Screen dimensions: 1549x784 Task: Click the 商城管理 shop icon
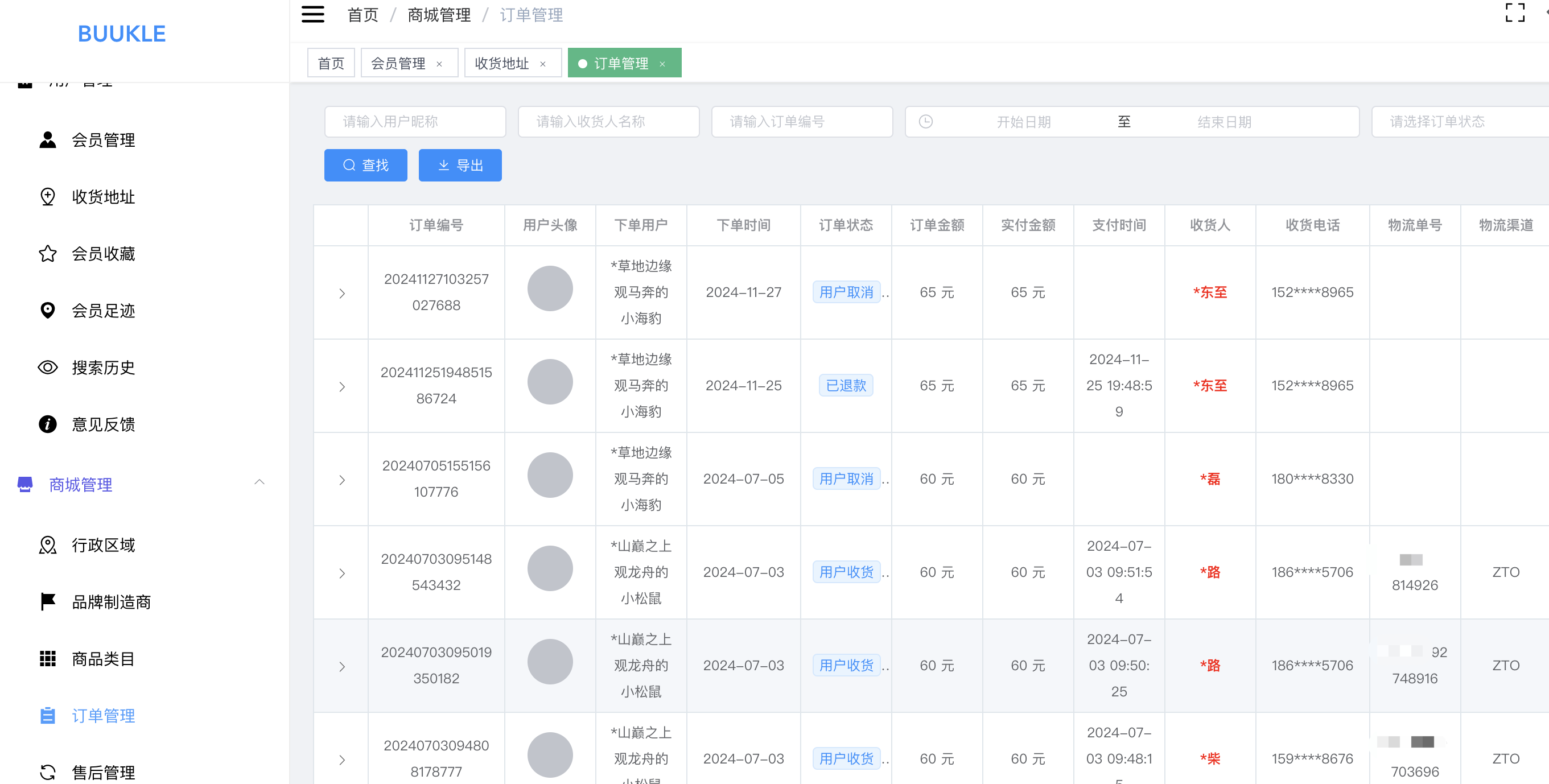click(24, 484)
